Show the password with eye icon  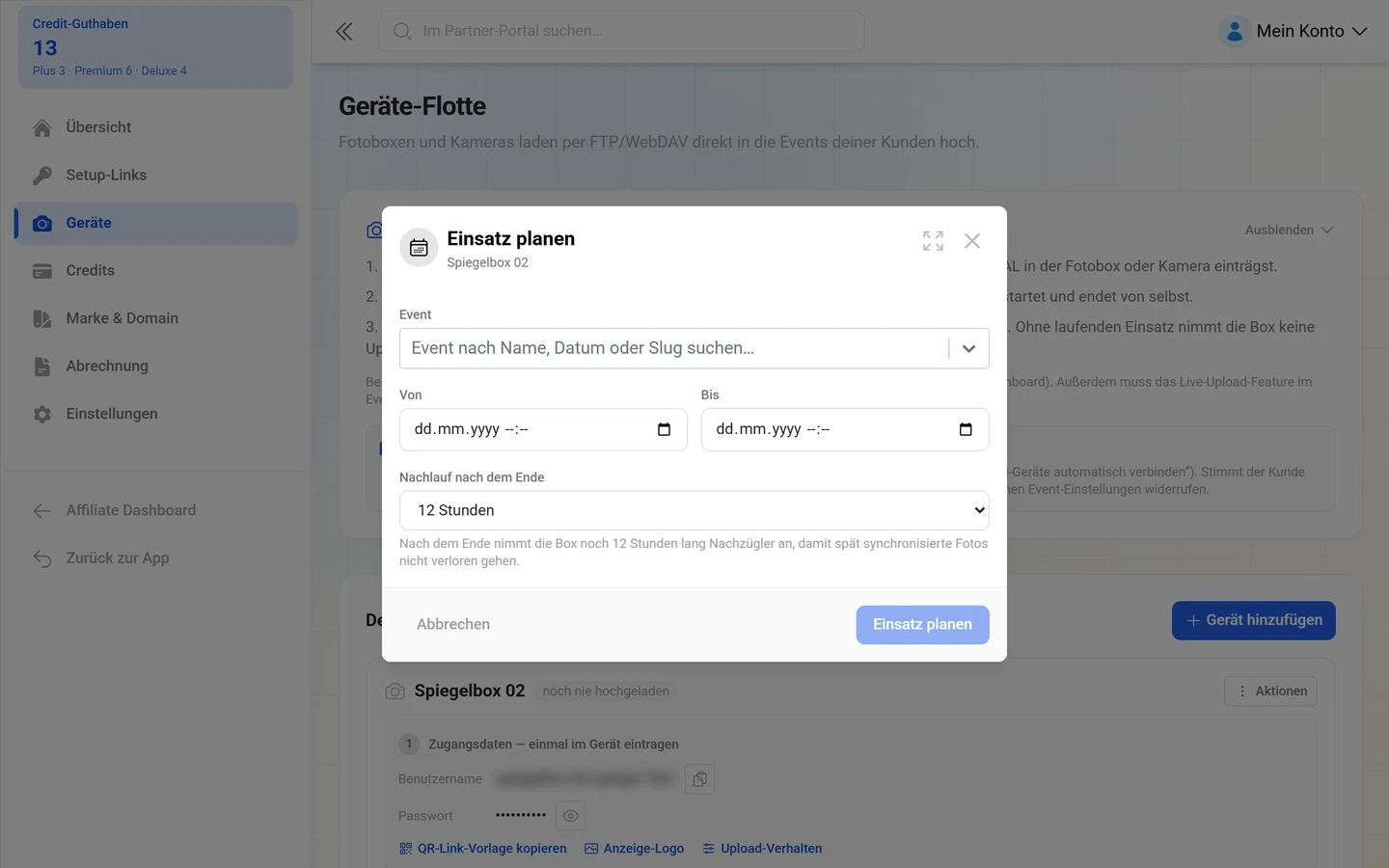pyautogui.click(x=571, y=816)
